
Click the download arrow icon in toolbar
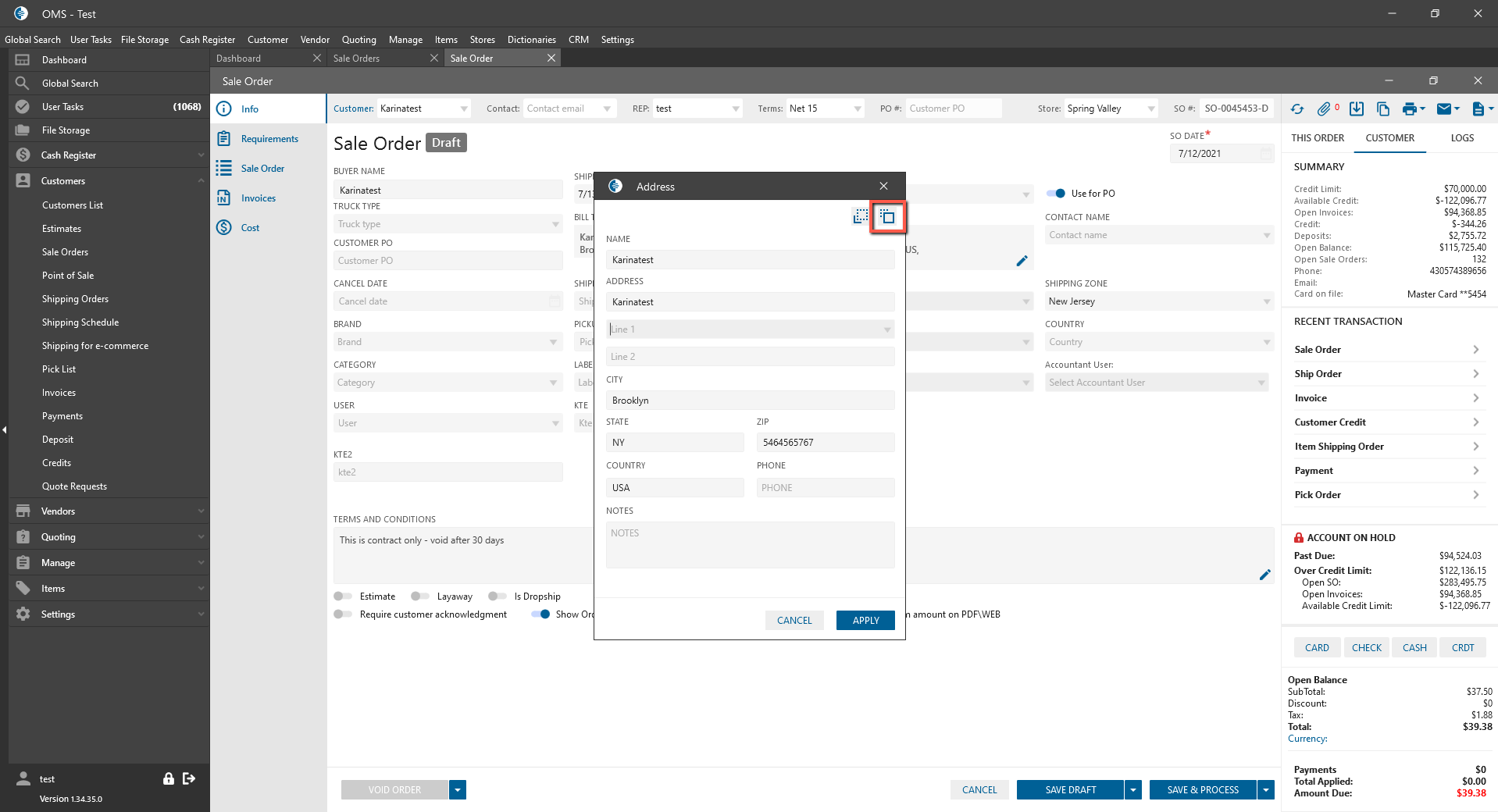pyautogui.click(x=1357, y=109)
